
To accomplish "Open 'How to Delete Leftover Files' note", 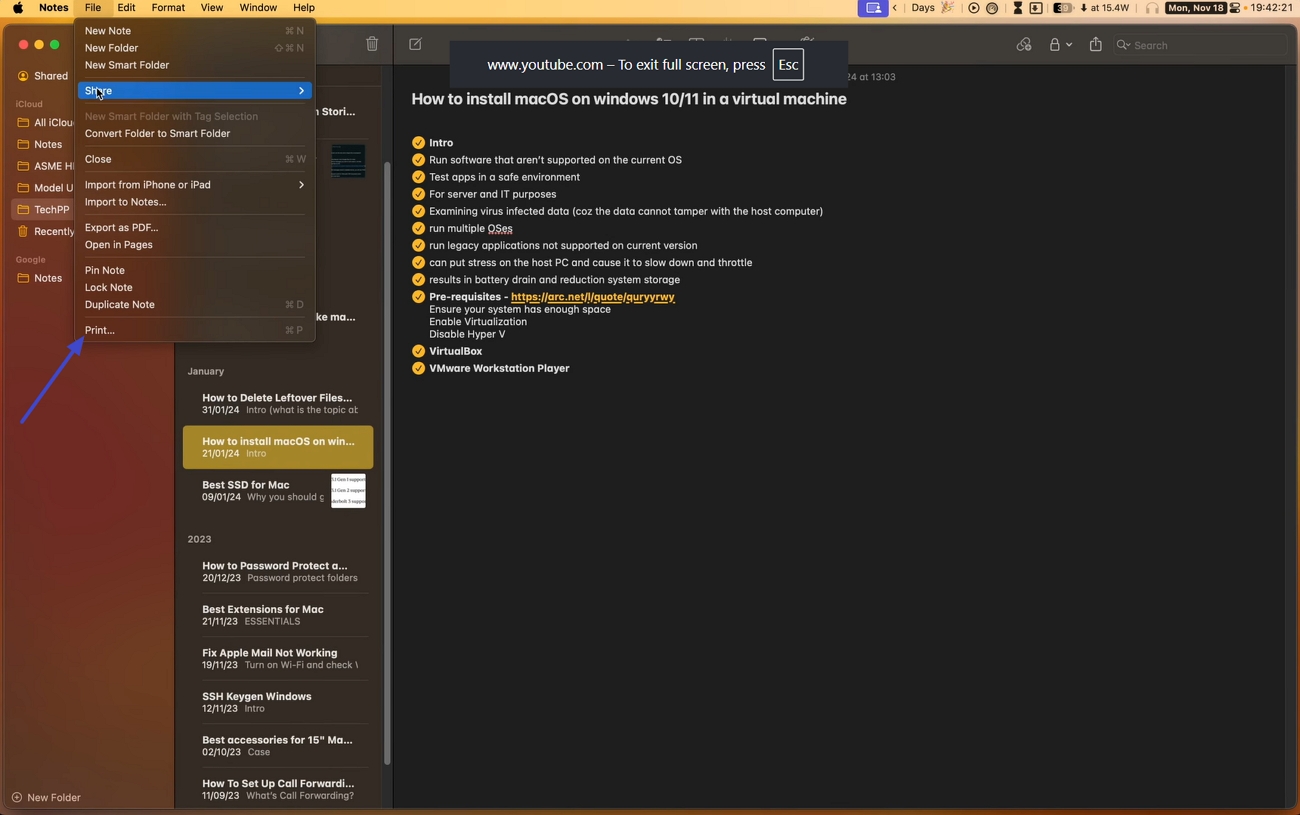I will point(278,403).
